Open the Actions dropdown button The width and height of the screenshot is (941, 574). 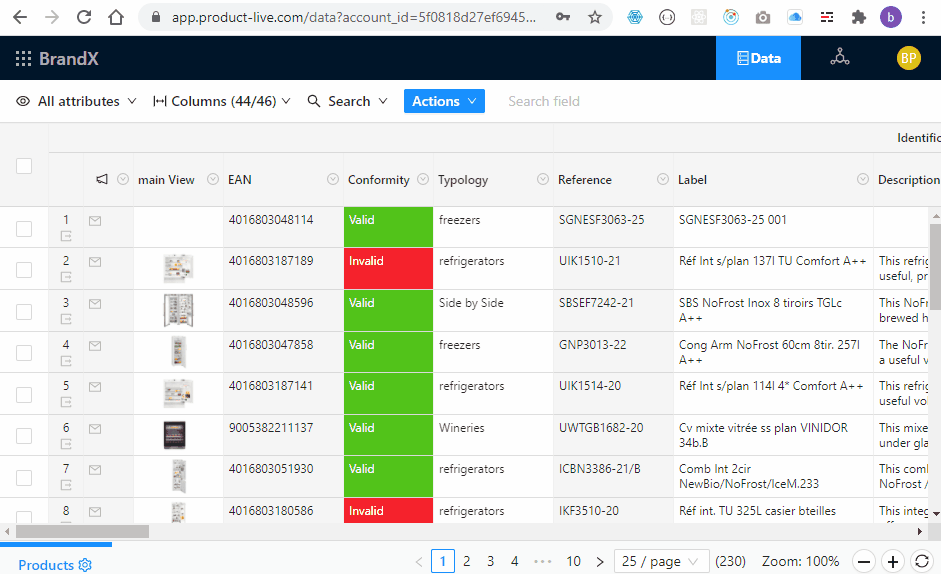coord(444,101)
